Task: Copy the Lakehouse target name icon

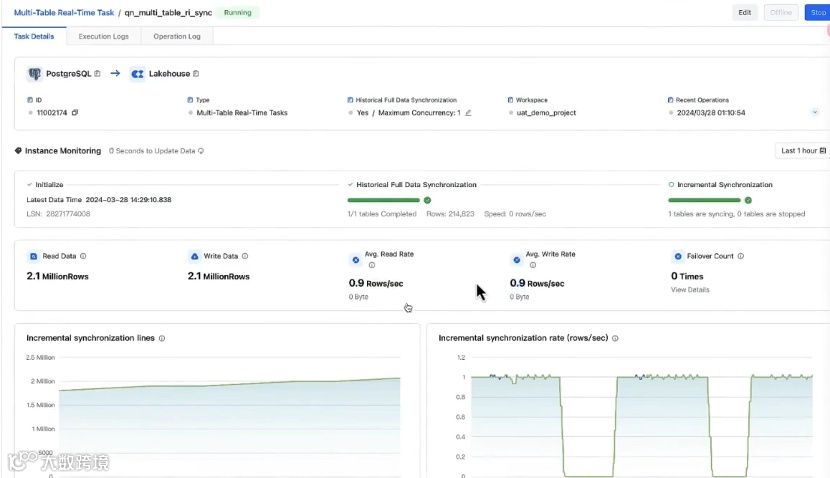Action: (196, 74)
